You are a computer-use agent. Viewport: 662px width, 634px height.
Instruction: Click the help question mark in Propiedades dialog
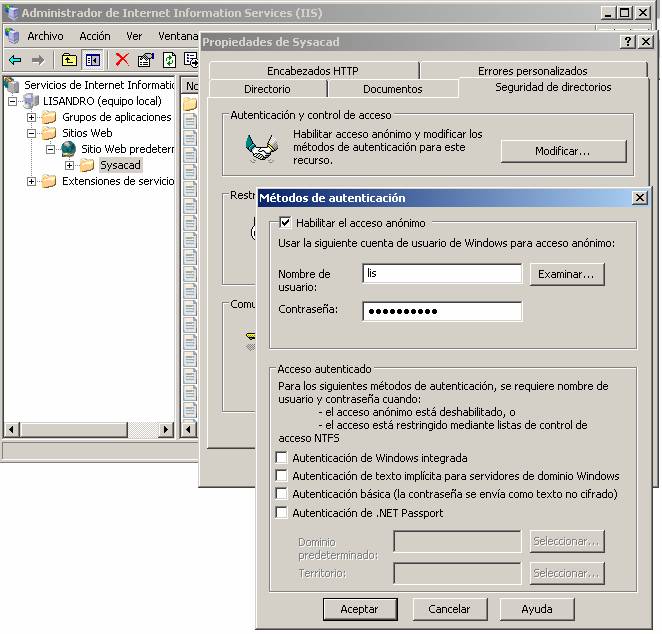tap(628, 42)
